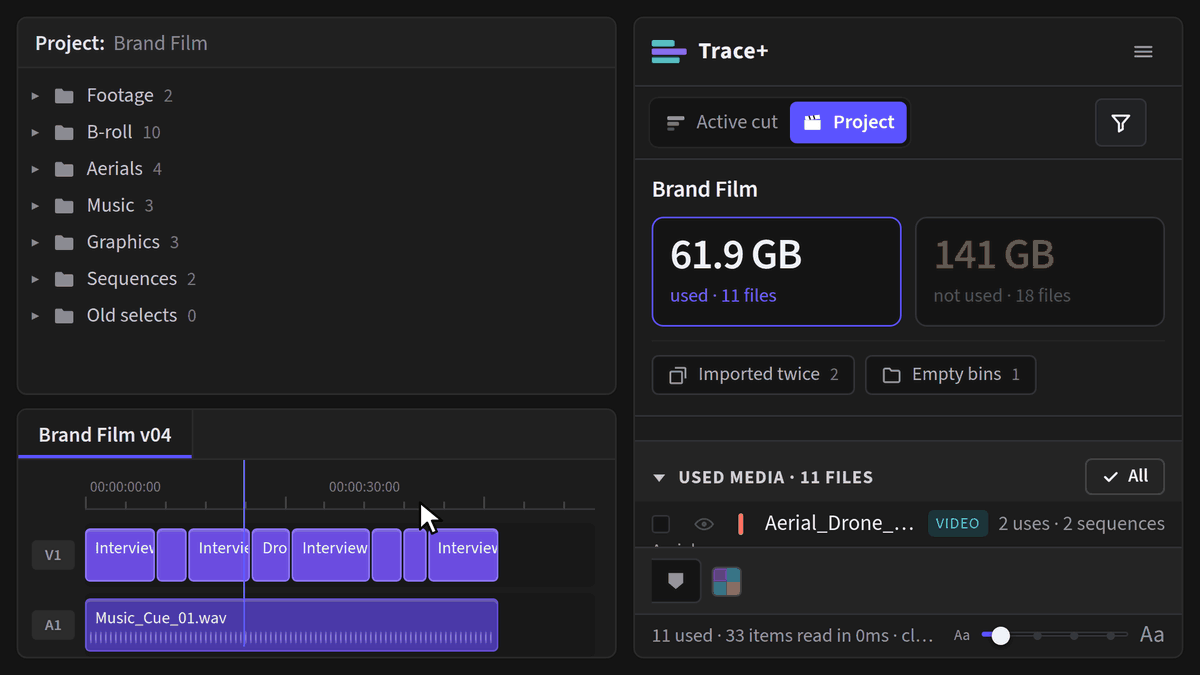Click the B-roll folder icon

(x=64, y=133)
